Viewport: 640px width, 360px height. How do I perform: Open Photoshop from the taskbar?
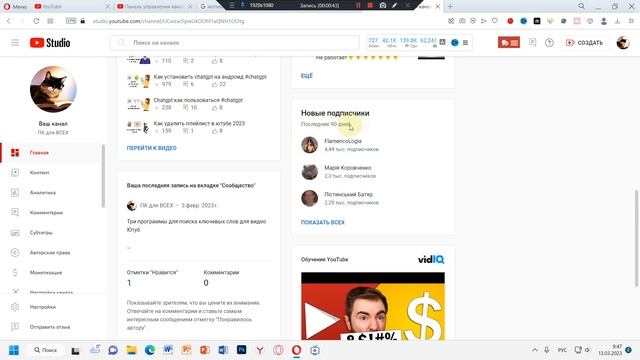click(x=242, y=350)
